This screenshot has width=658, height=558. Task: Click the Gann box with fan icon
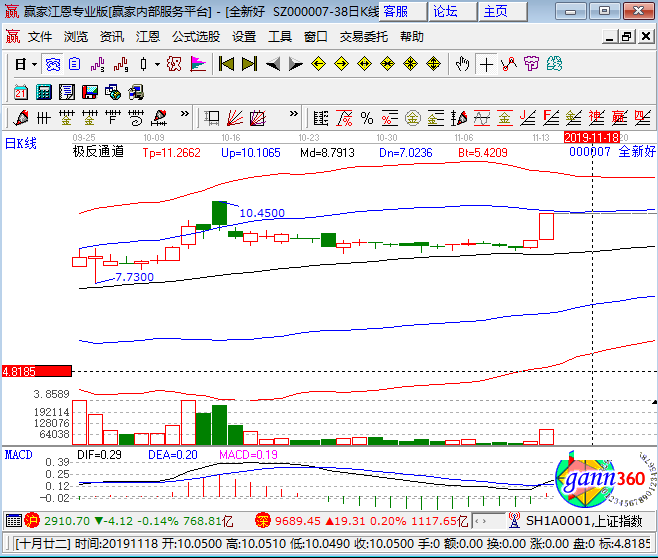pyautogui.click(x=258, y=118)
